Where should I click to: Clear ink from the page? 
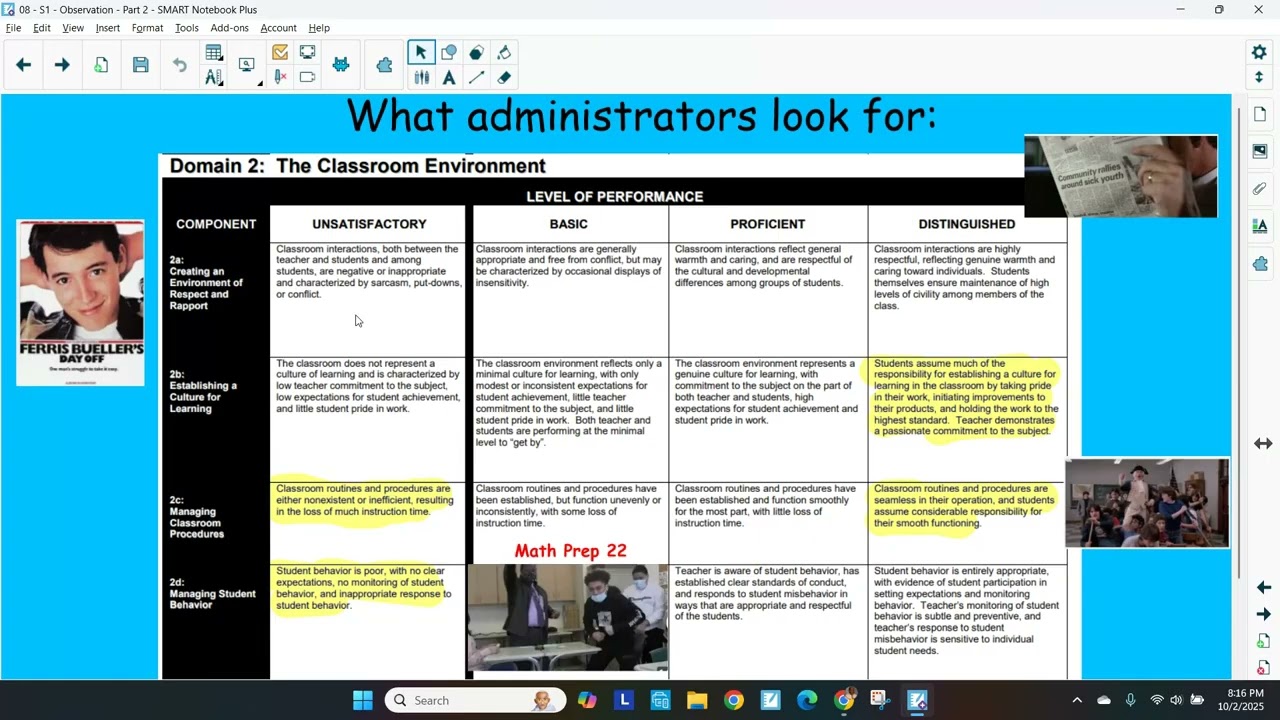tap(280, 77)
